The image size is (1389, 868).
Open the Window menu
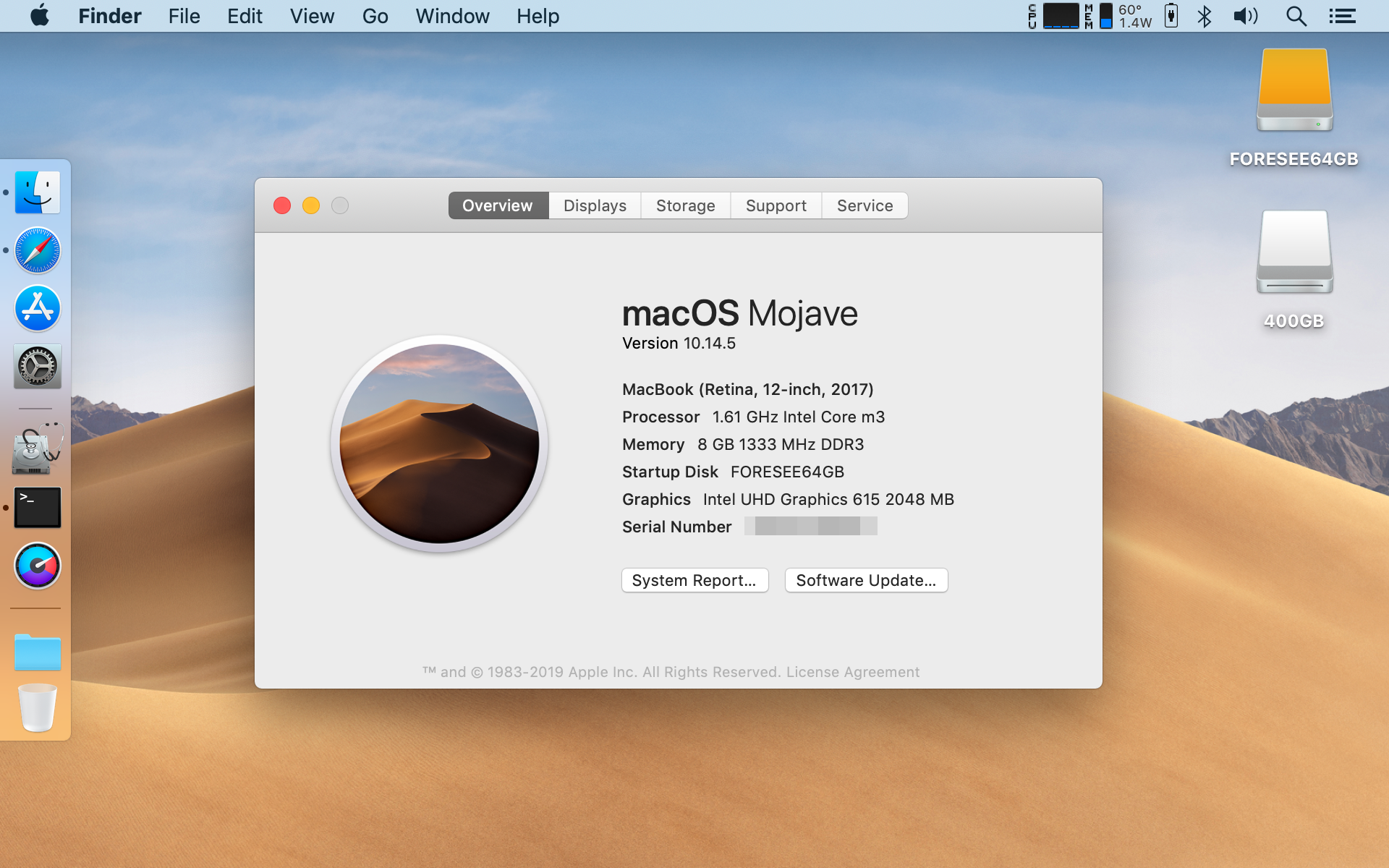(x=452, y=16)
